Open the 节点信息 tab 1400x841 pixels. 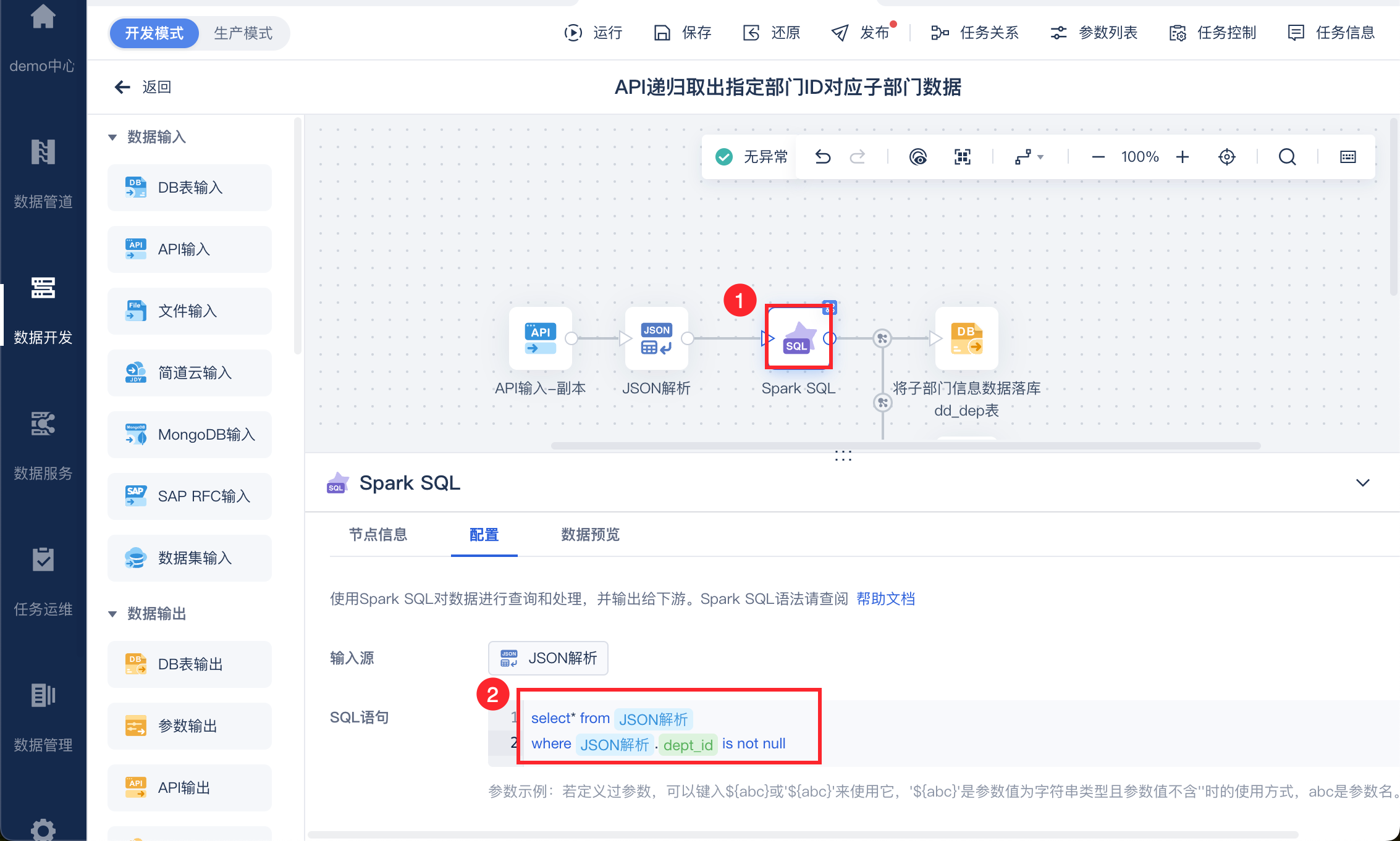point(378,535)
